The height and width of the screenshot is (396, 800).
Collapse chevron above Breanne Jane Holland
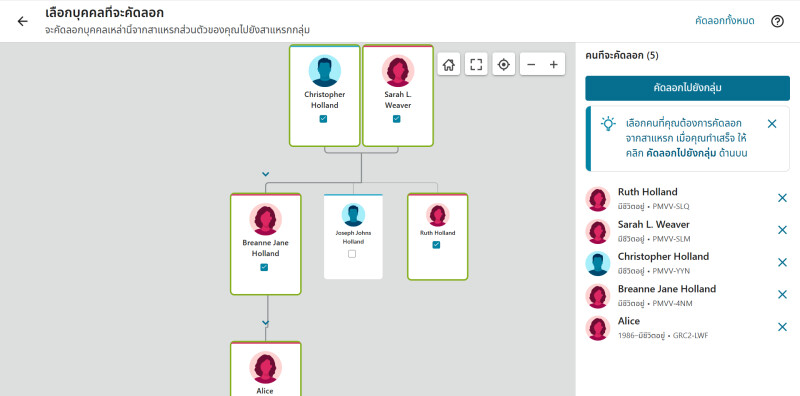(x=265, y=174)
